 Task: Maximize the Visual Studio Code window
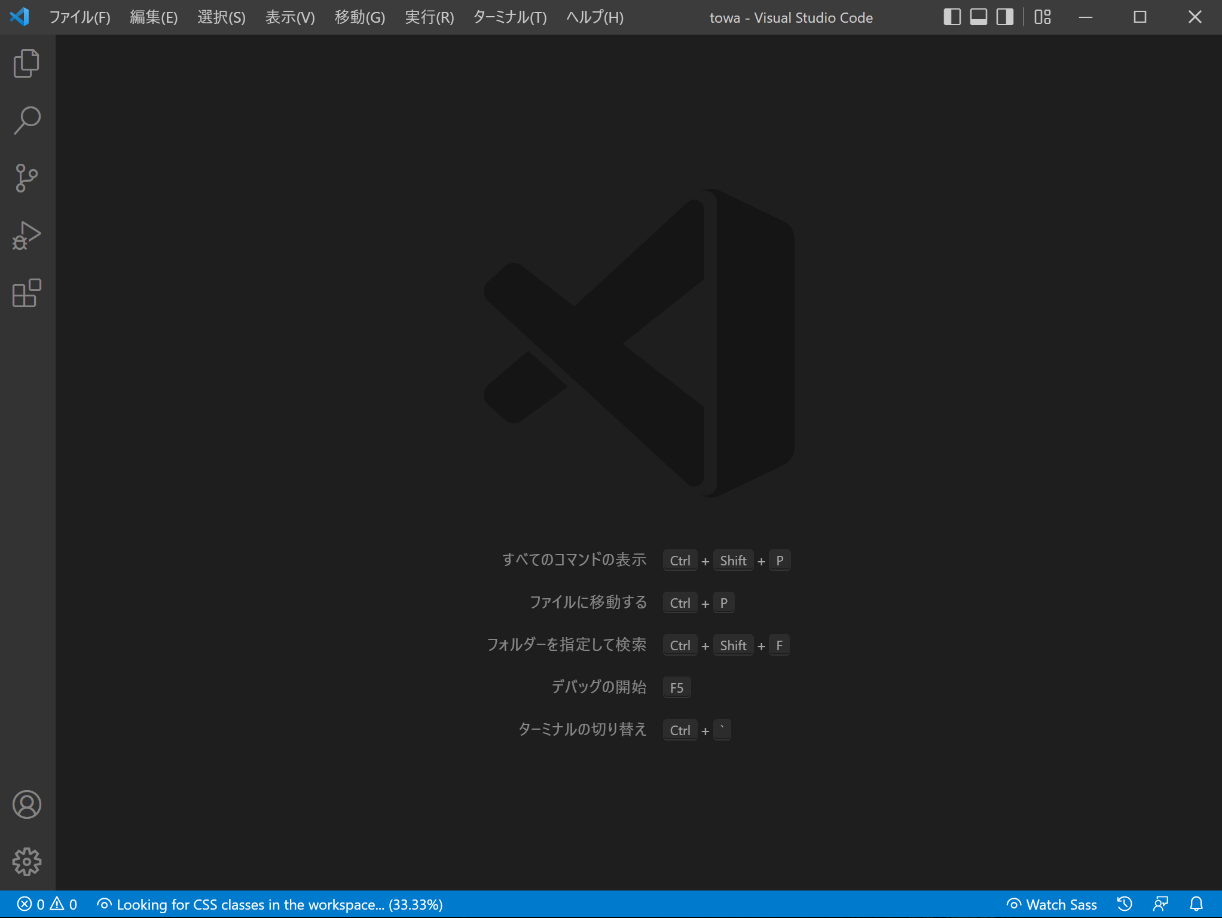[1140, 17]
